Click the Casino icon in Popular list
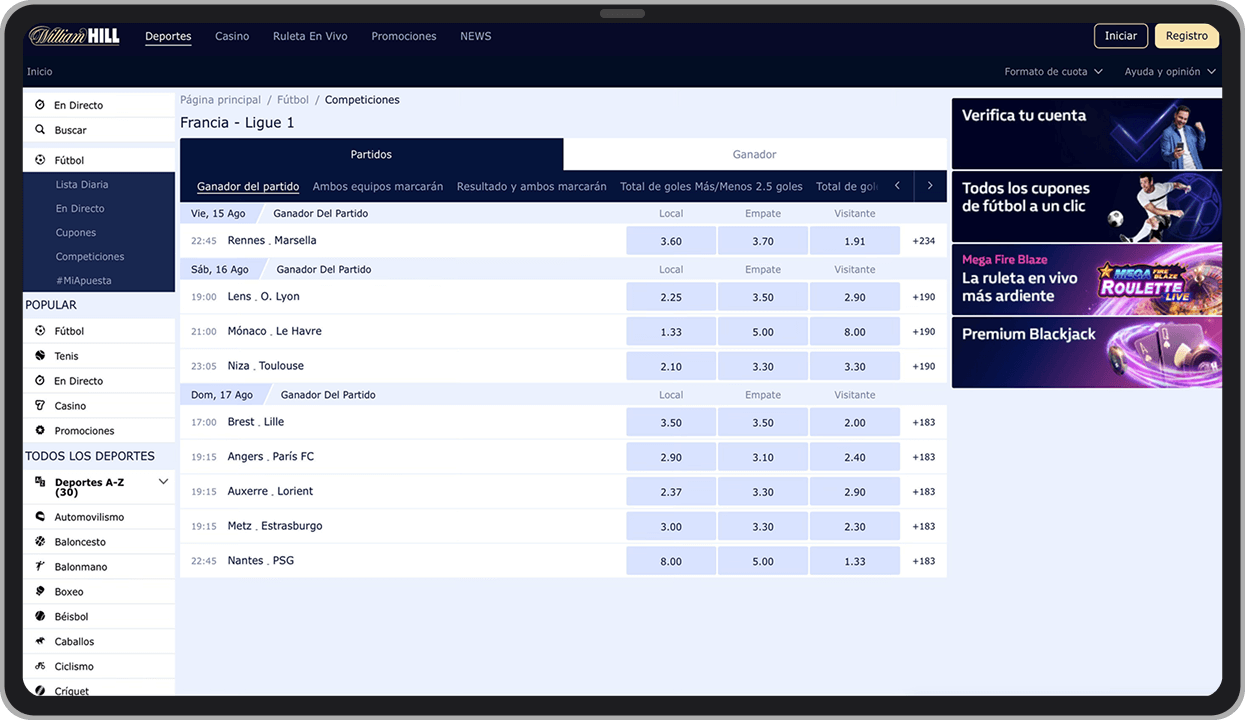Image resolution: width=1245 pixels, height=720 pixels. [40, 406]
